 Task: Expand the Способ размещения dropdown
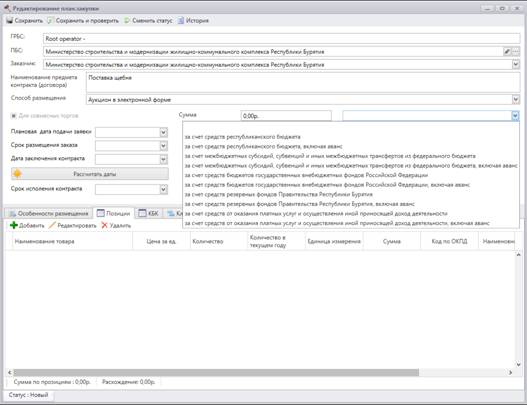pos(516,99)
